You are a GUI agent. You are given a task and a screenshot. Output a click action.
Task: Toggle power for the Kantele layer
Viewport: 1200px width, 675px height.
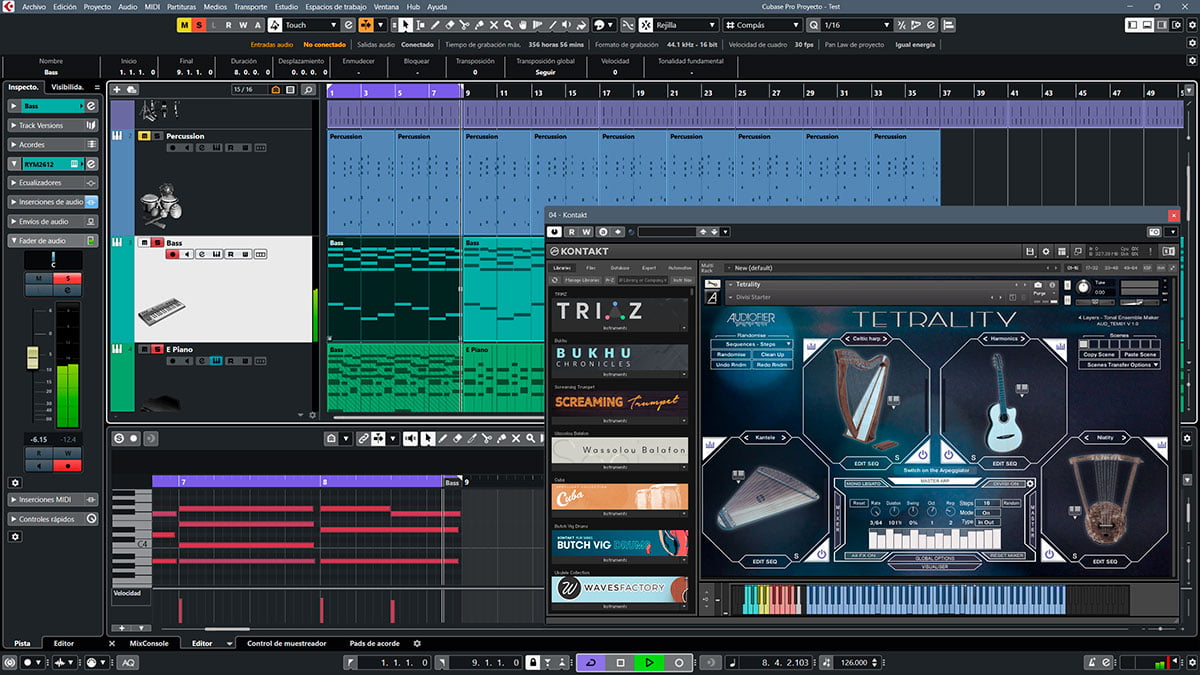[x=822, y=552]
